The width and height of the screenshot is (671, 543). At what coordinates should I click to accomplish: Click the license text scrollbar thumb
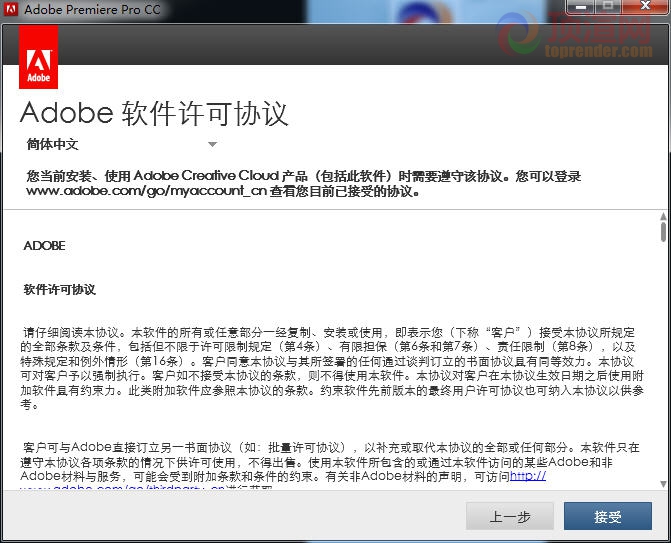click(x=663, y=231)
